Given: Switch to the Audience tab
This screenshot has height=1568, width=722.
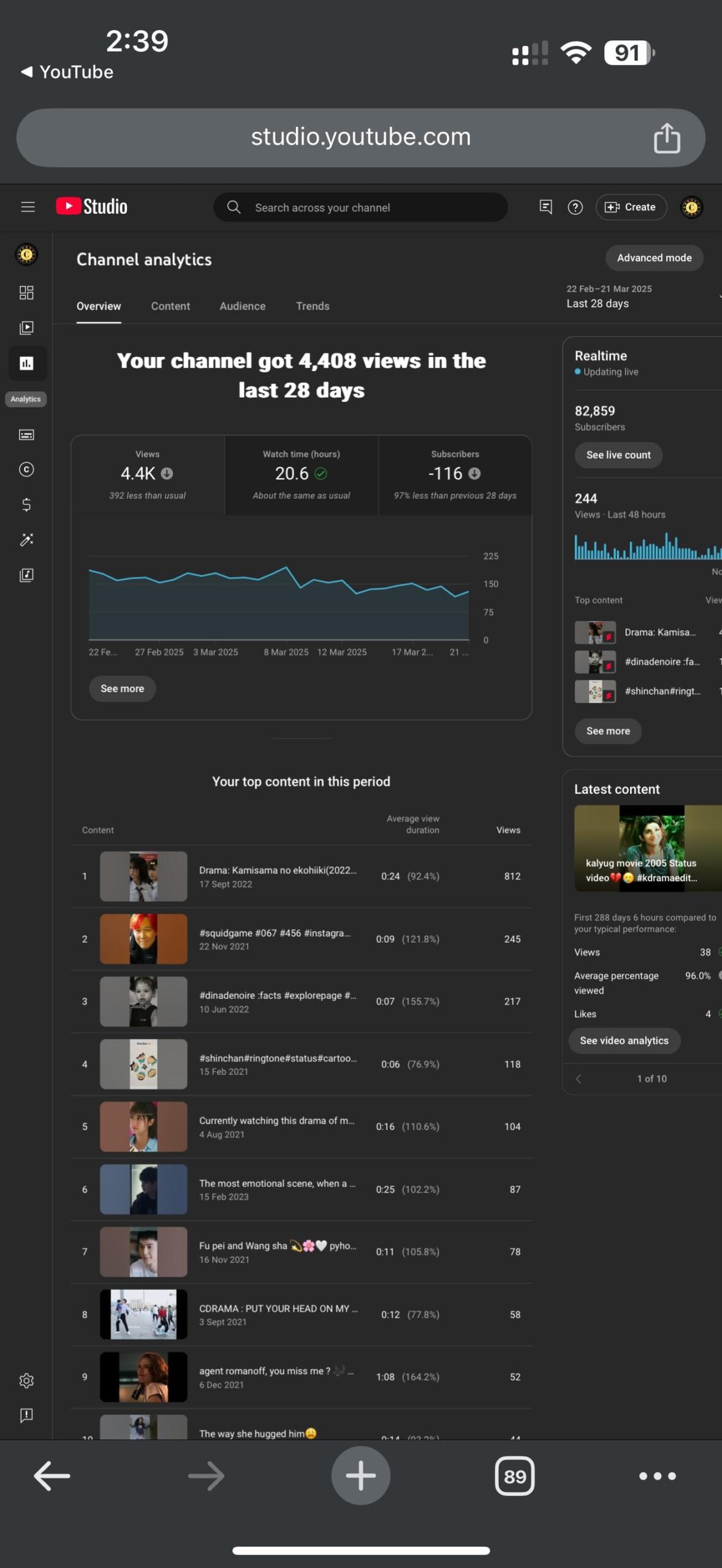Looking at the screenshot, I should click(243, 306).
